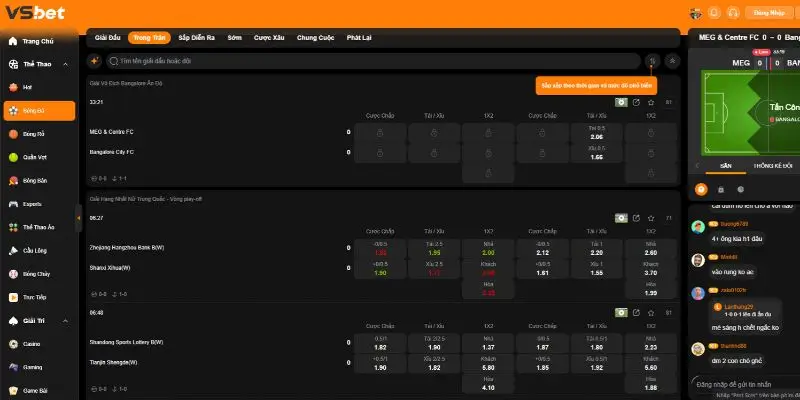Switch to SÂN pitch tab

(x=726, y=166)
